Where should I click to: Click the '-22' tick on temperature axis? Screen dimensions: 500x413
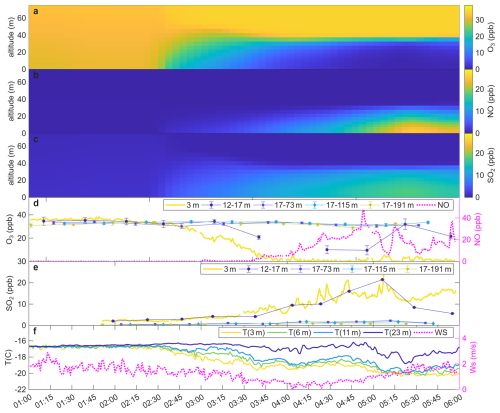point(21,389)
